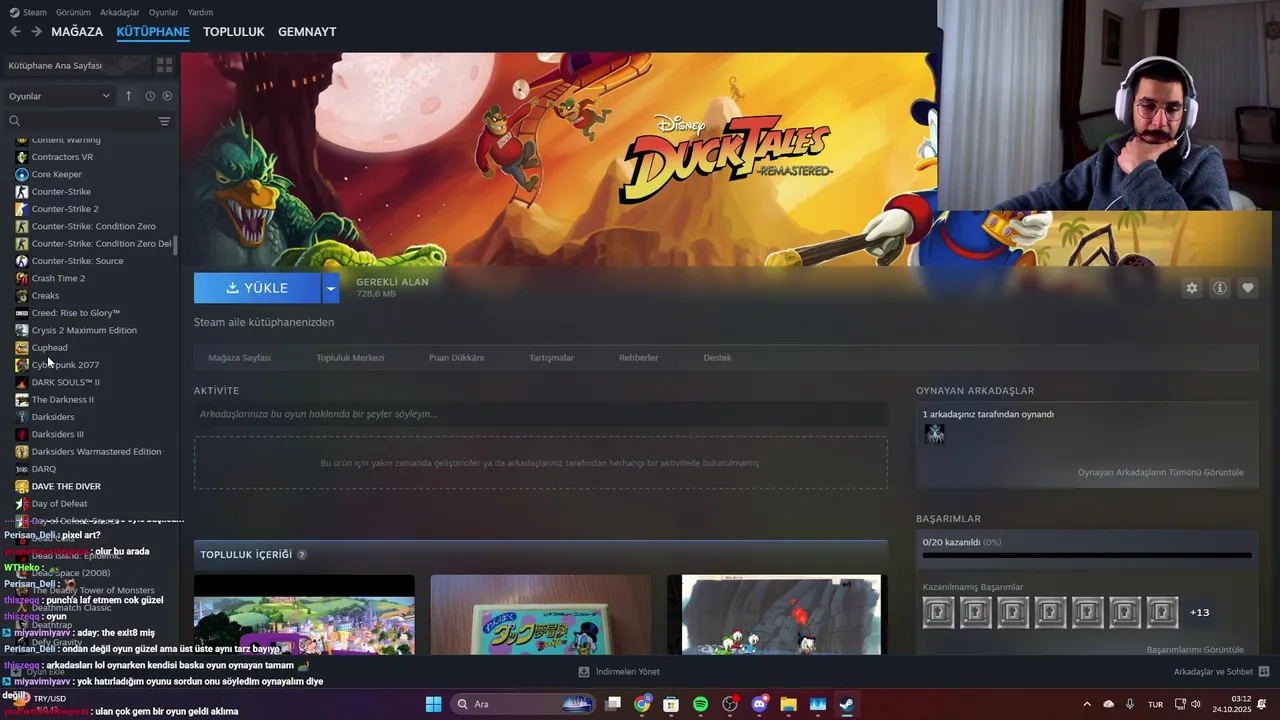Click the YÜKLE install button
This screenshot has width=1280, height=720.
[x=257, y=288]
